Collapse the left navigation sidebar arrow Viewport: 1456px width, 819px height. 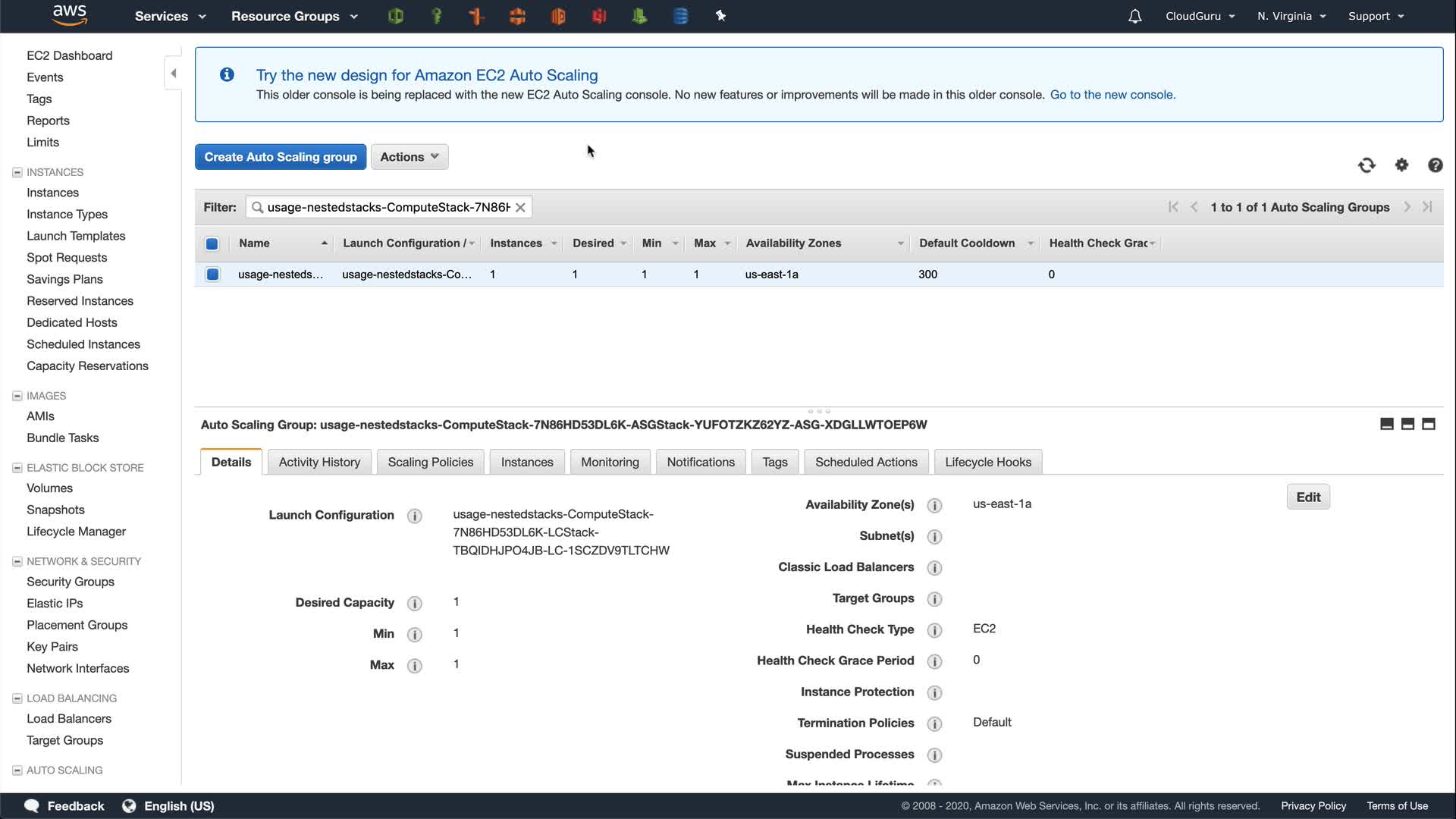click(174, 74)
